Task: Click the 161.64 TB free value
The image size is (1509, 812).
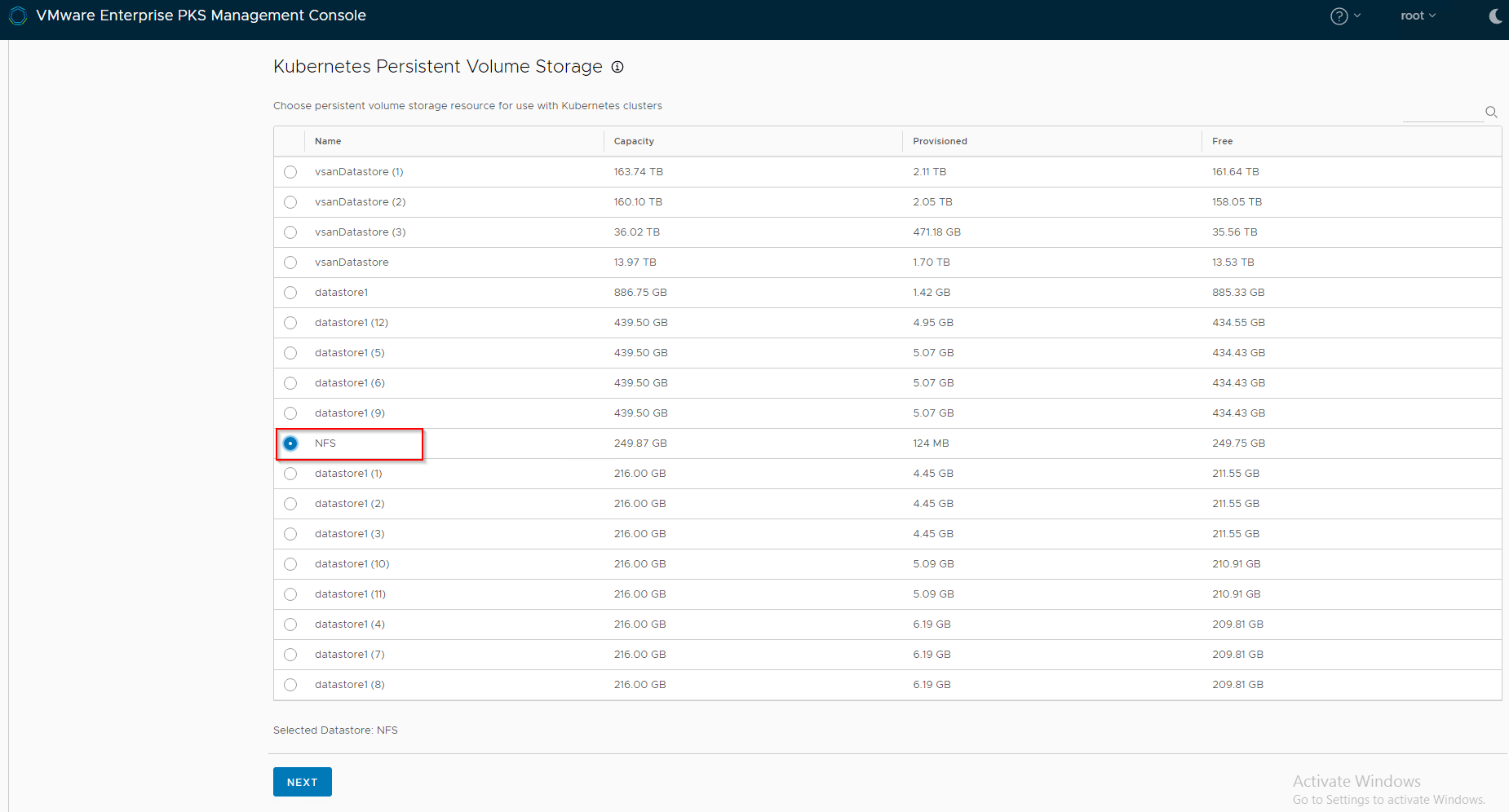Action: pyautogui.click(x=1236, y=172)
